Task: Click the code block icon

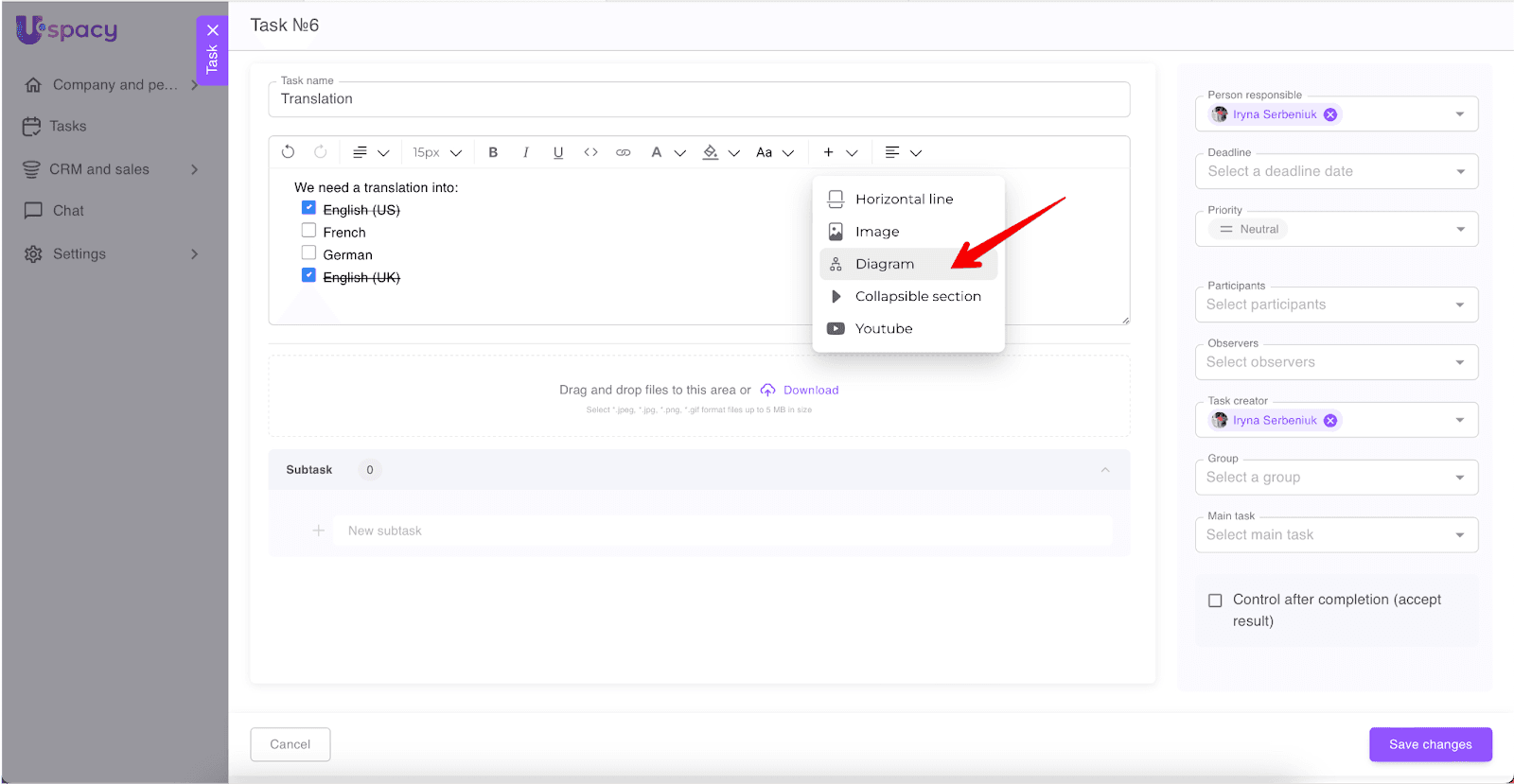Action: [x=590, y=152]
